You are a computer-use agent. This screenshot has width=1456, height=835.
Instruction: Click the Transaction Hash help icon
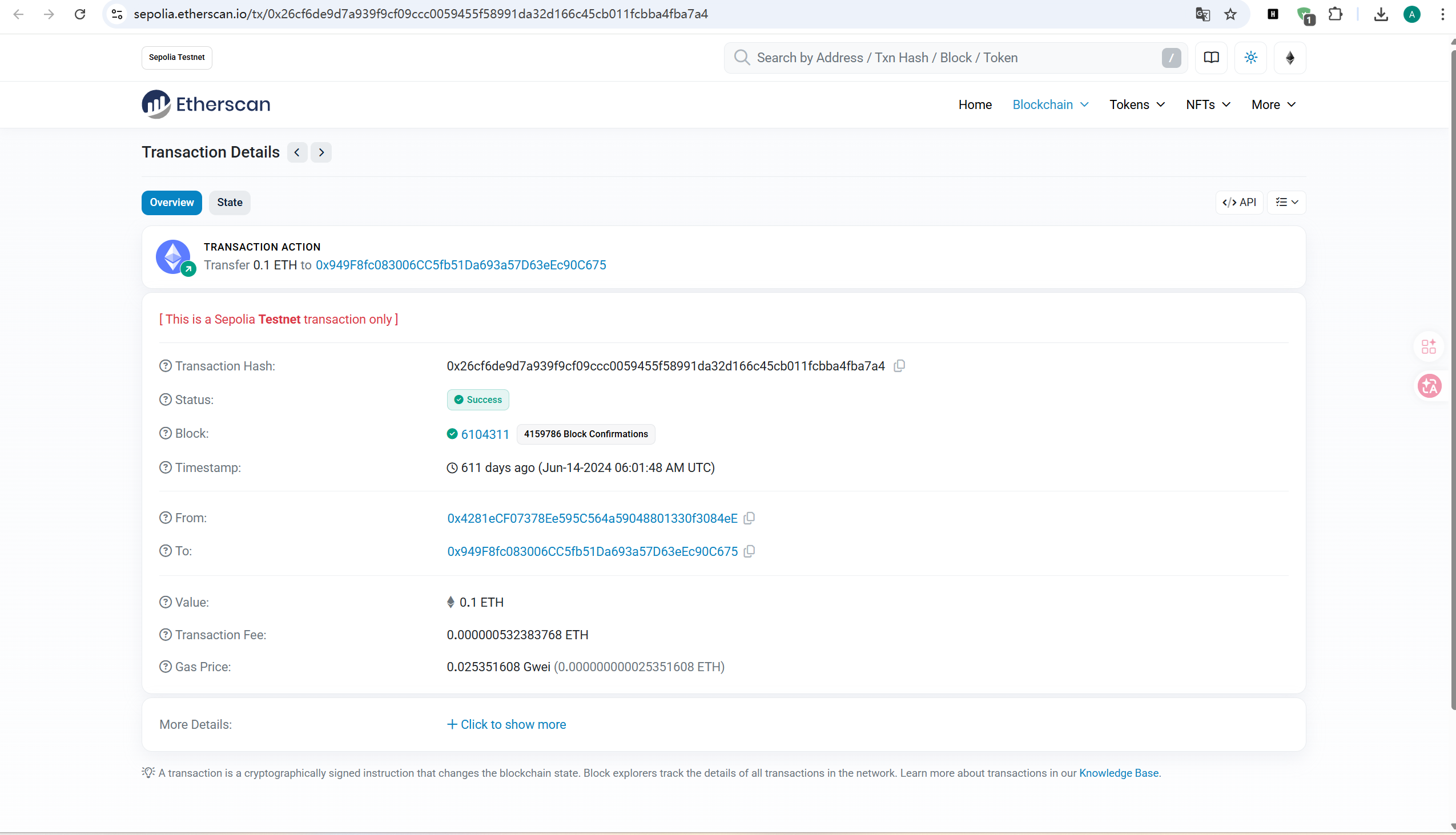[x=165, y=366]
